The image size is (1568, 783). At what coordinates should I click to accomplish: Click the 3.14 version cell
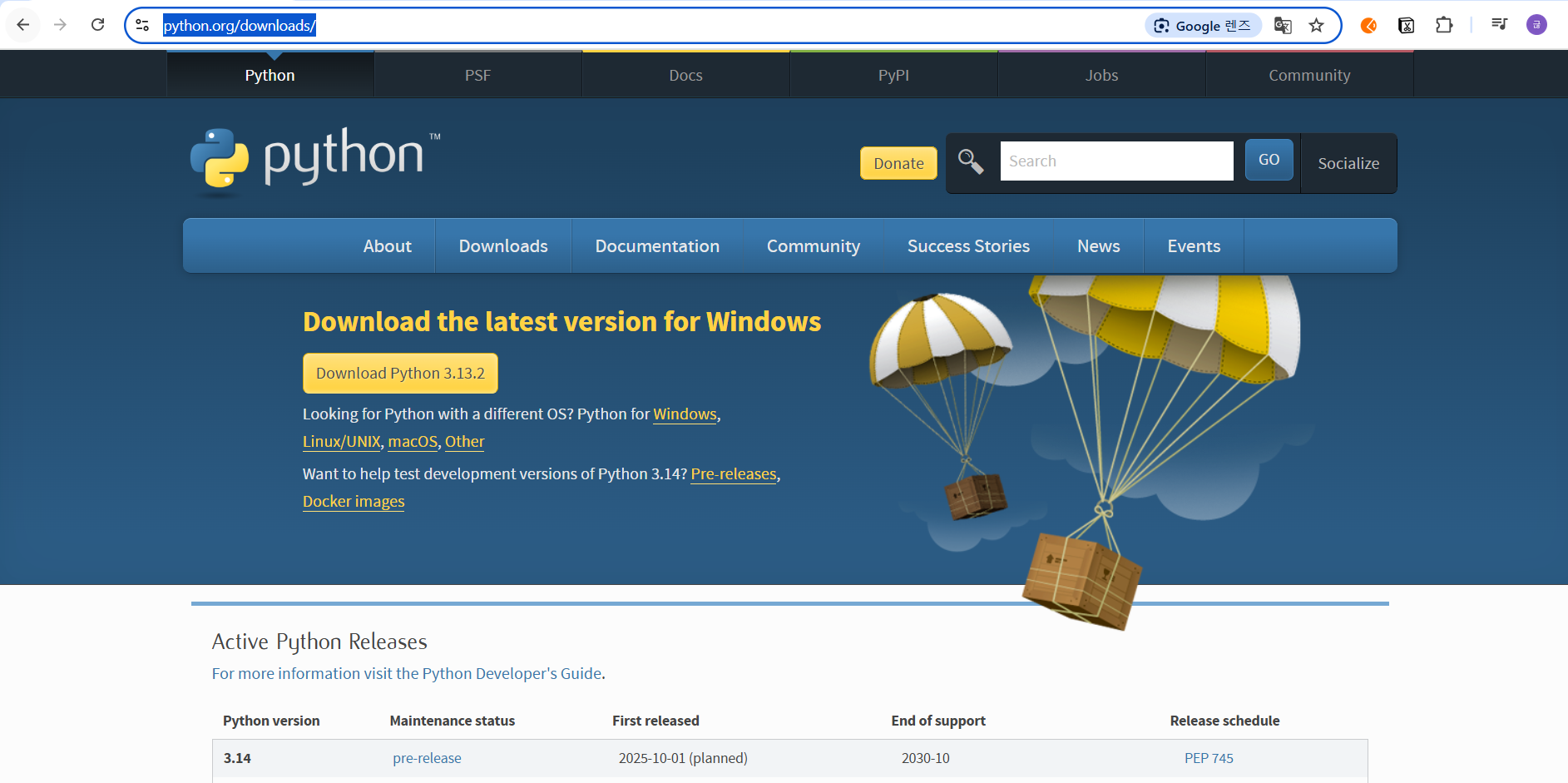(x=237, y=758)
